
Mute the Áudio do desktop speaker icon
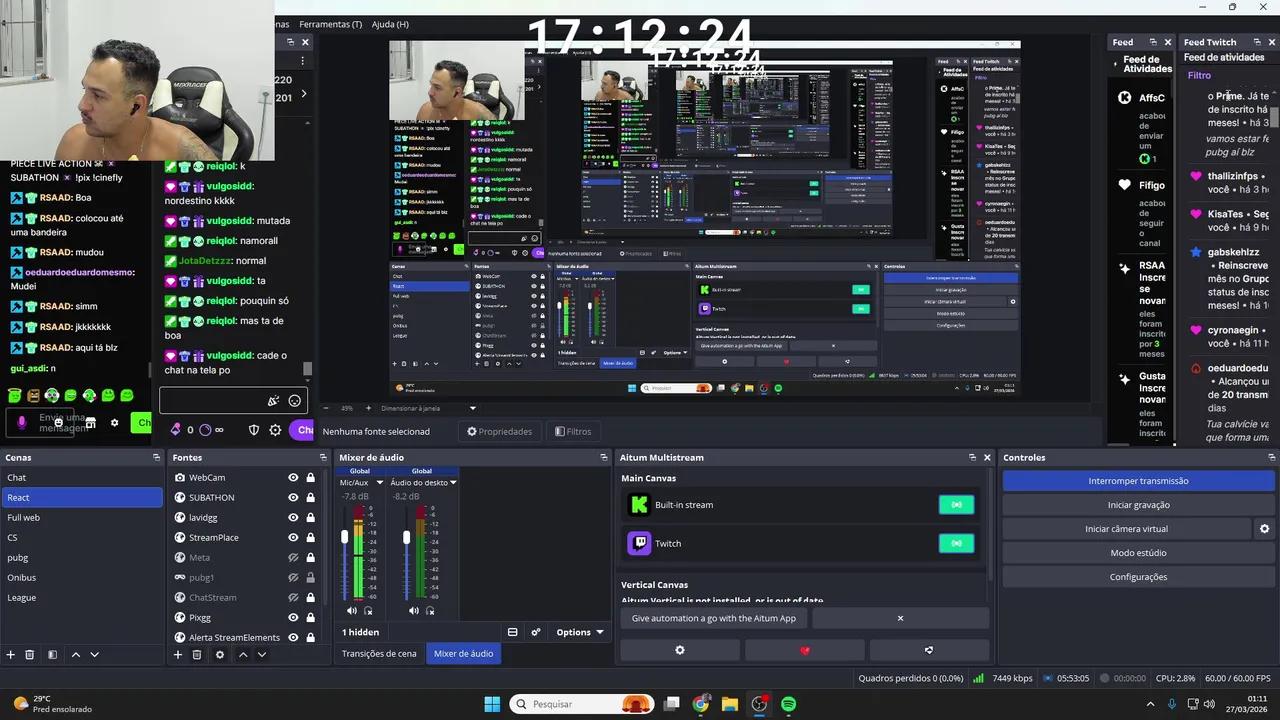(414, 611)
